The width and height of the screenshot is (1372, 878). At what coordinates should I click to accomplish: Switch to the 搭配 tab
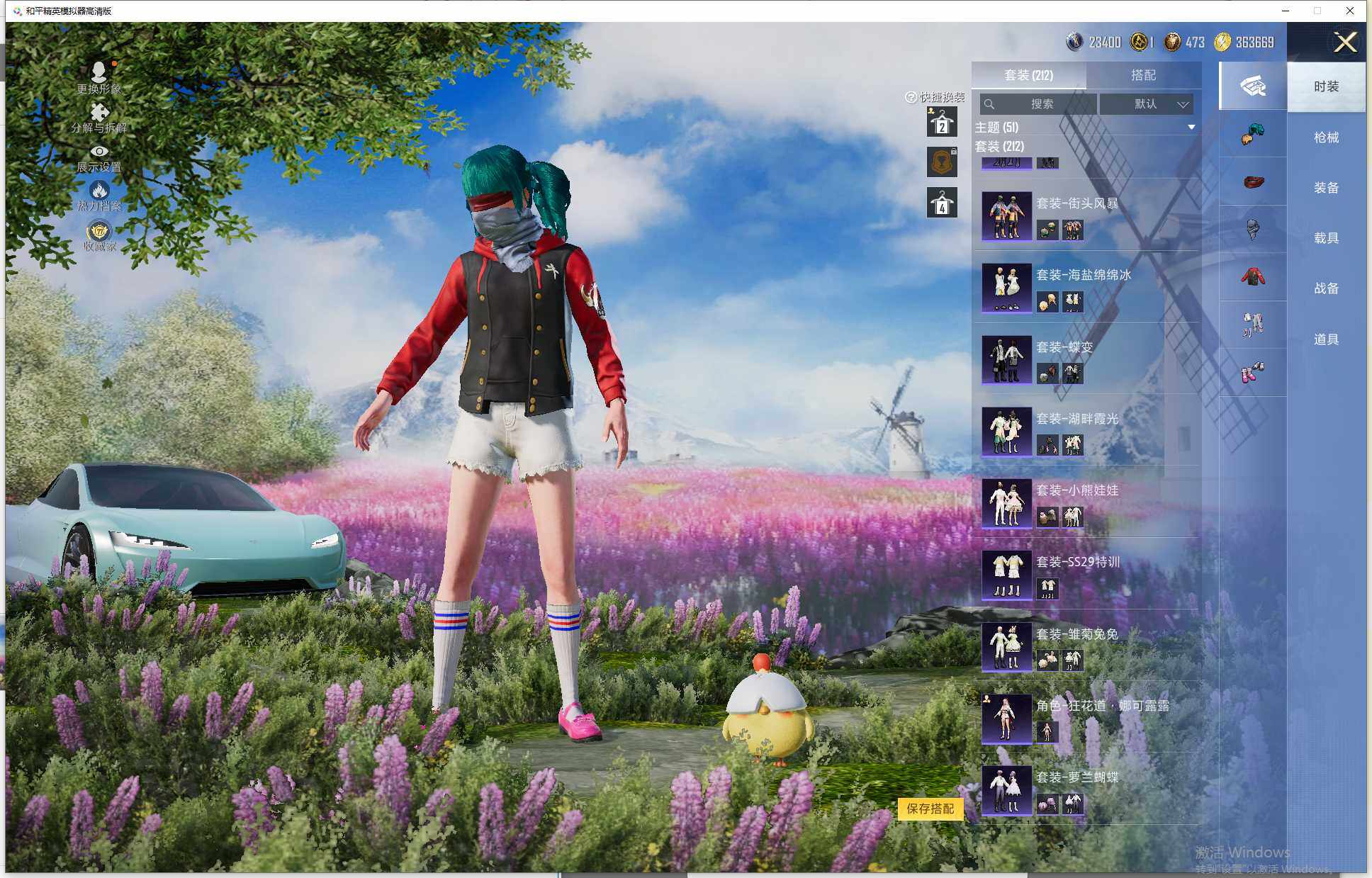pos(1142,75)
